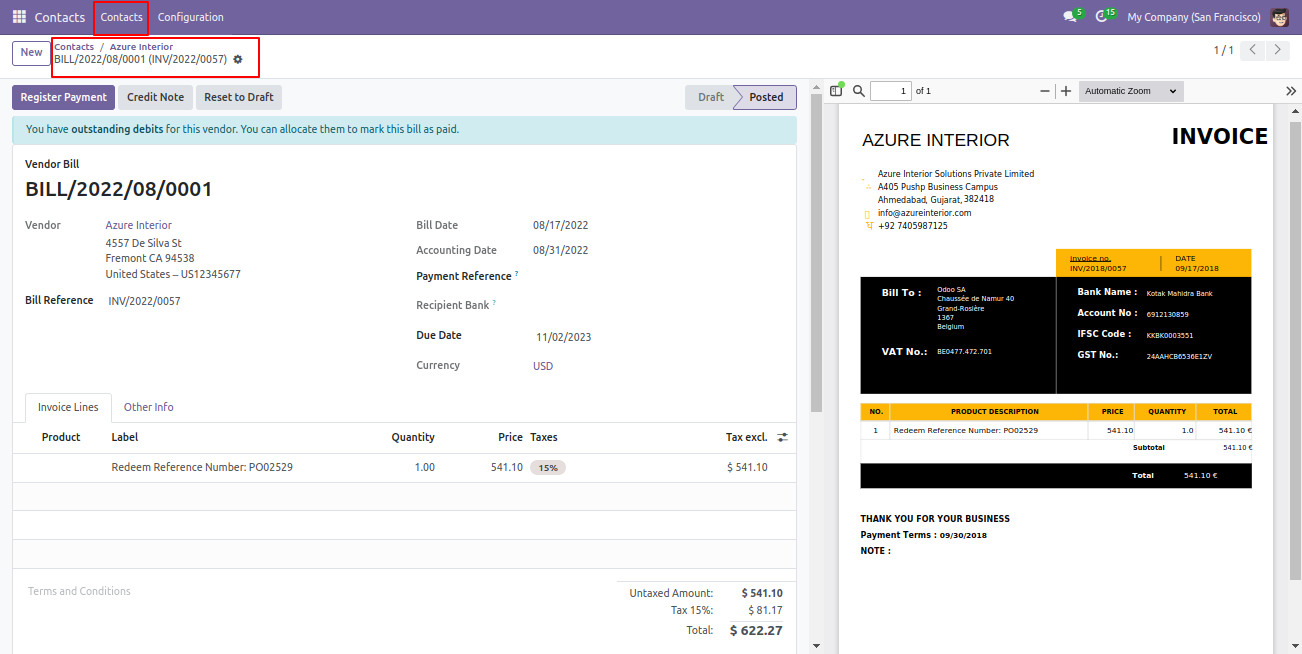Click the scroll down arrow of form scrollbar

pyautogui.click(x=816, y=646)
